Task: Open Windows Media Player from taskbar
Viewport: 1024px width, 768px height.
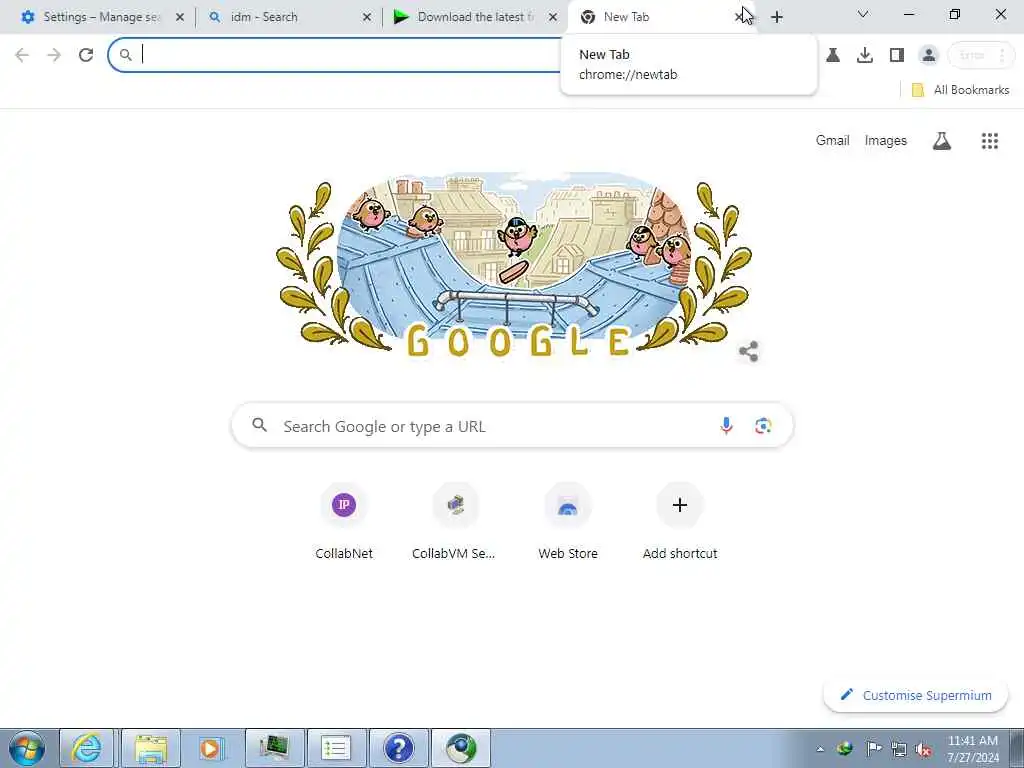Action: 210,748
